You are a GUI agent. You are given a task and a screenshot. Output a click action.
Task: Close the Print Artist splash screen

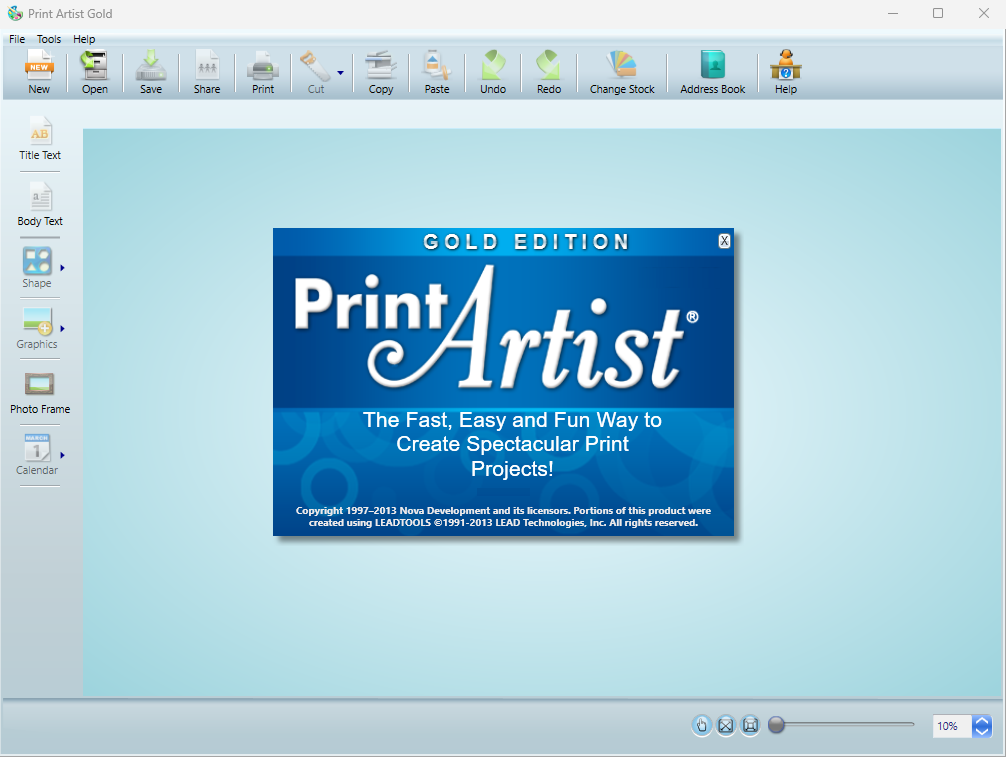pyautogui.click(x=724, y=241)
